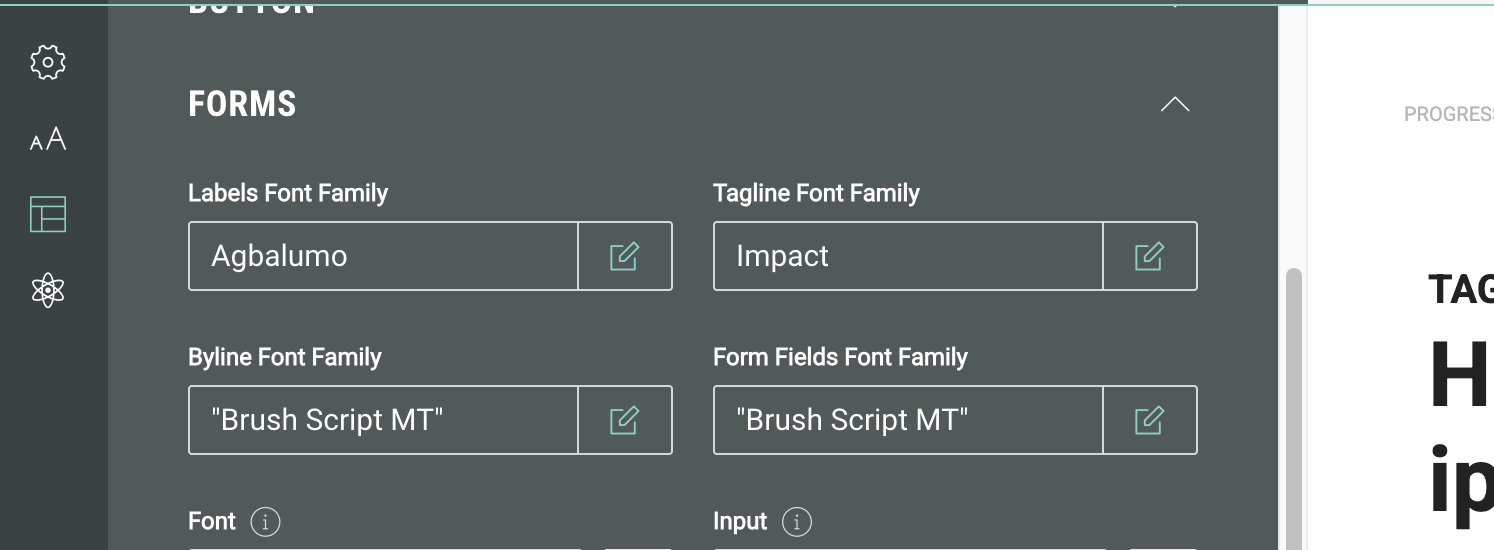Screen dimensions: 1494x550
Task: Click edit icon for Byline Font Family
Action: click(x=625, y=420)
